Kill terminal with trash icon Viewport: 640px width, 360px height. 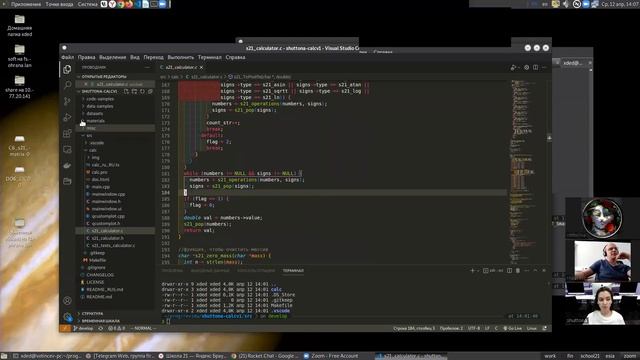pos(518,271)
